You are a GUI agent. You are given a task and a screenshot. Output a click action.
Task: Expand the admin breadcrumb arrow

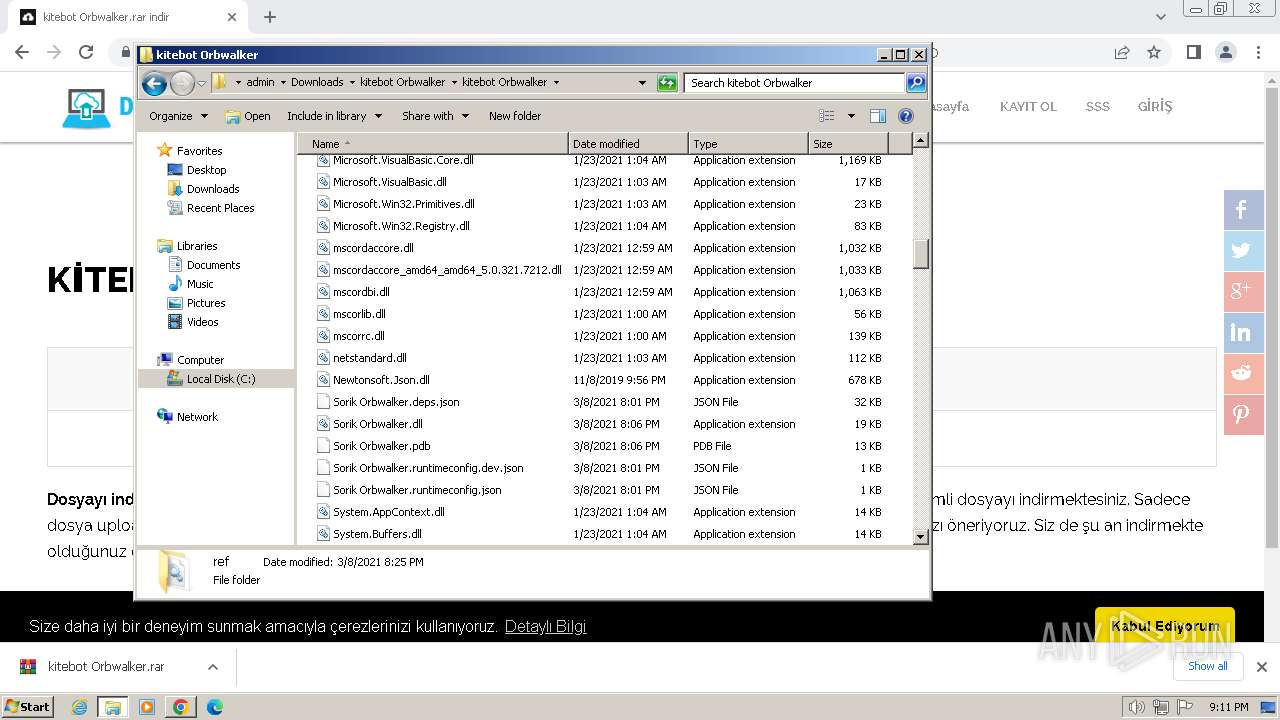click(x=283, y=83)
